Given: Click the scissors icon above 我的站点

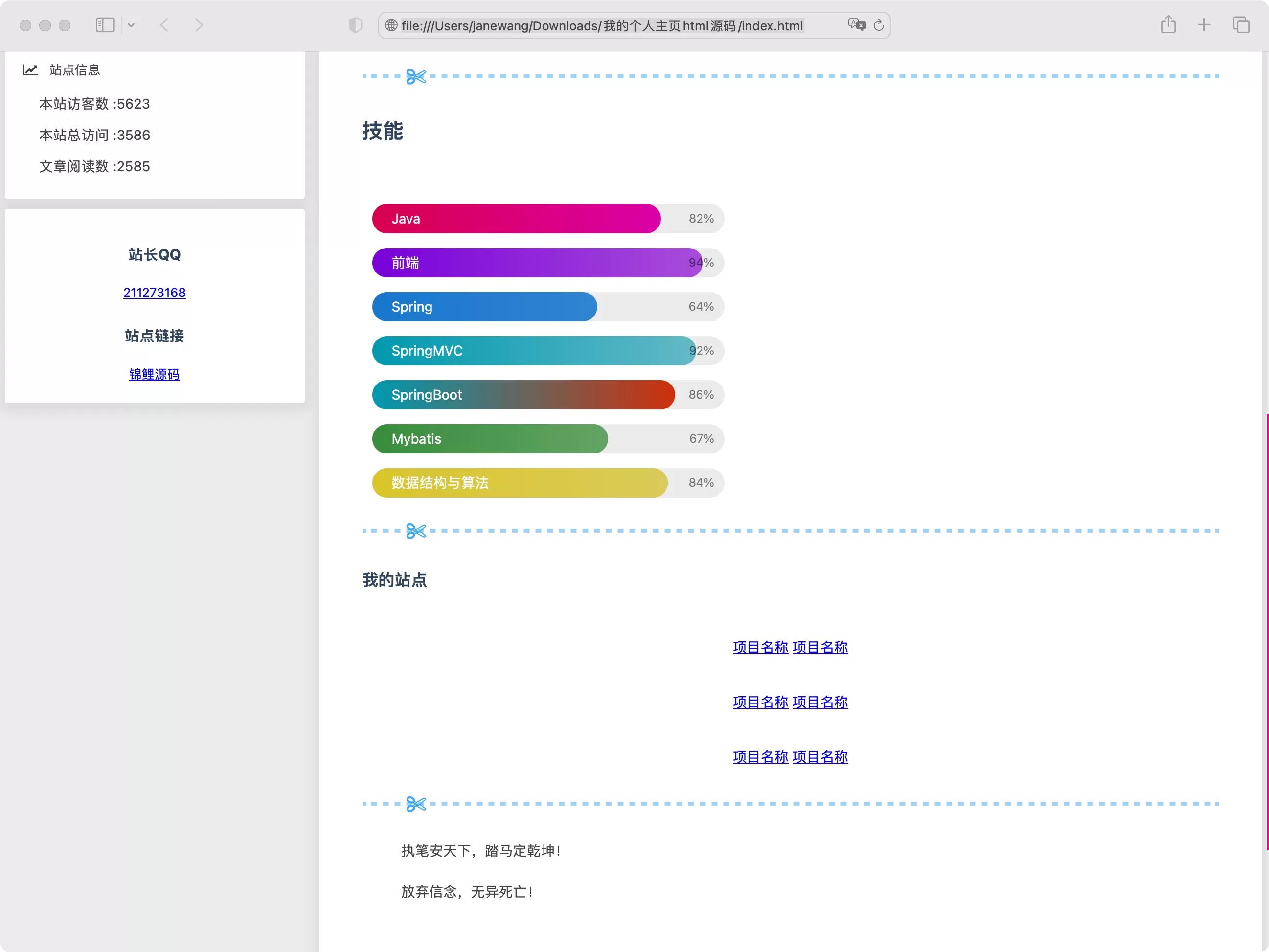Looking at the screenshot, I should click(416, 531).
